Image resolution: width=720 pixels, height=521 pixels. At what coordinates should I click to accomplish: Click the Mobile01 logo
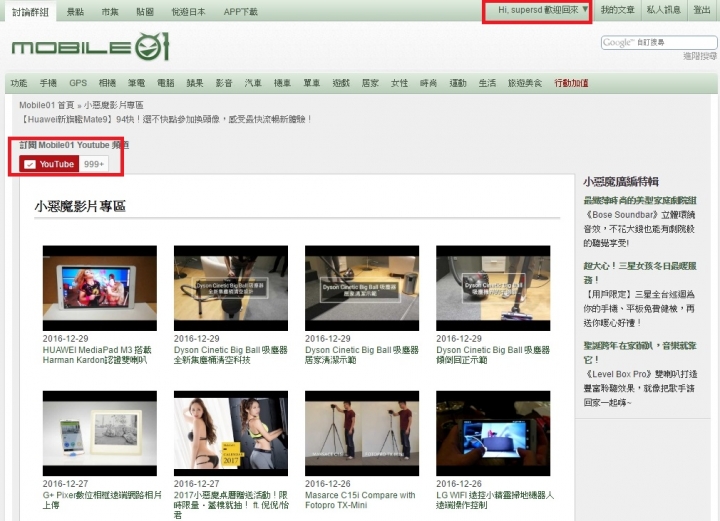pos(90,47)
